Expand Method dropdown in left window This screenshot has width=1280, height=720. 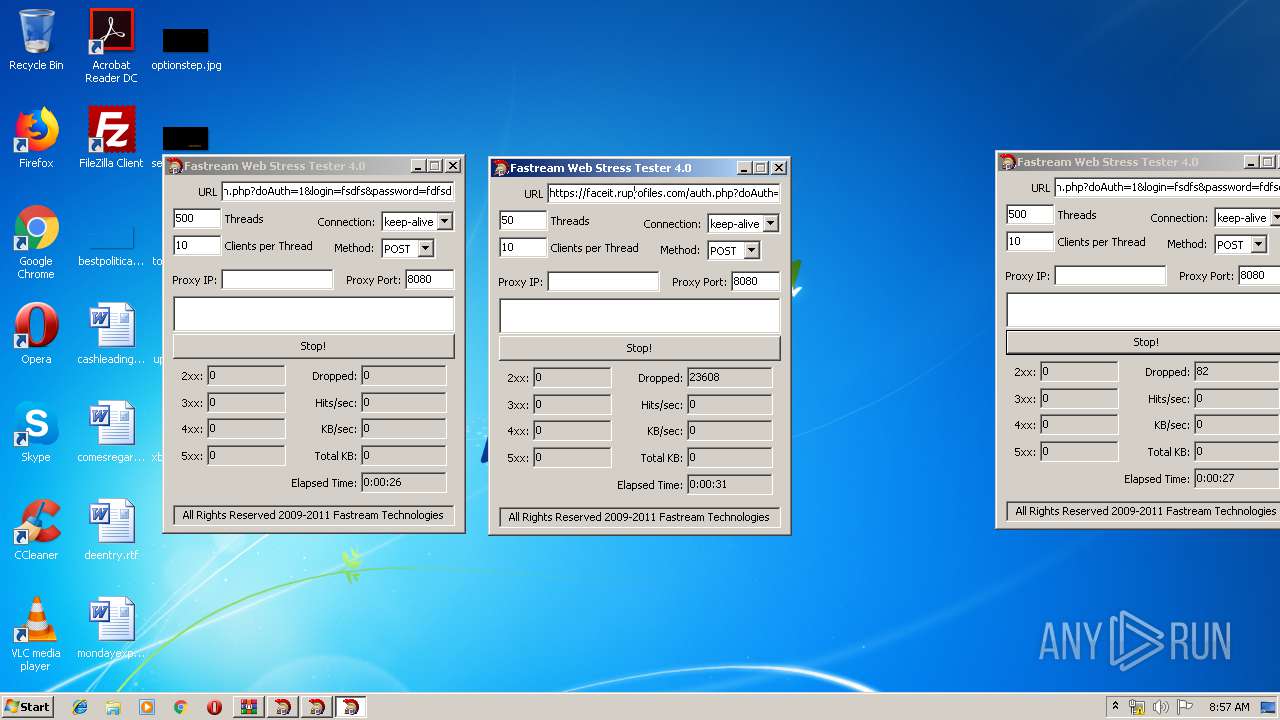pyautogui.click(x=425, y=248)
